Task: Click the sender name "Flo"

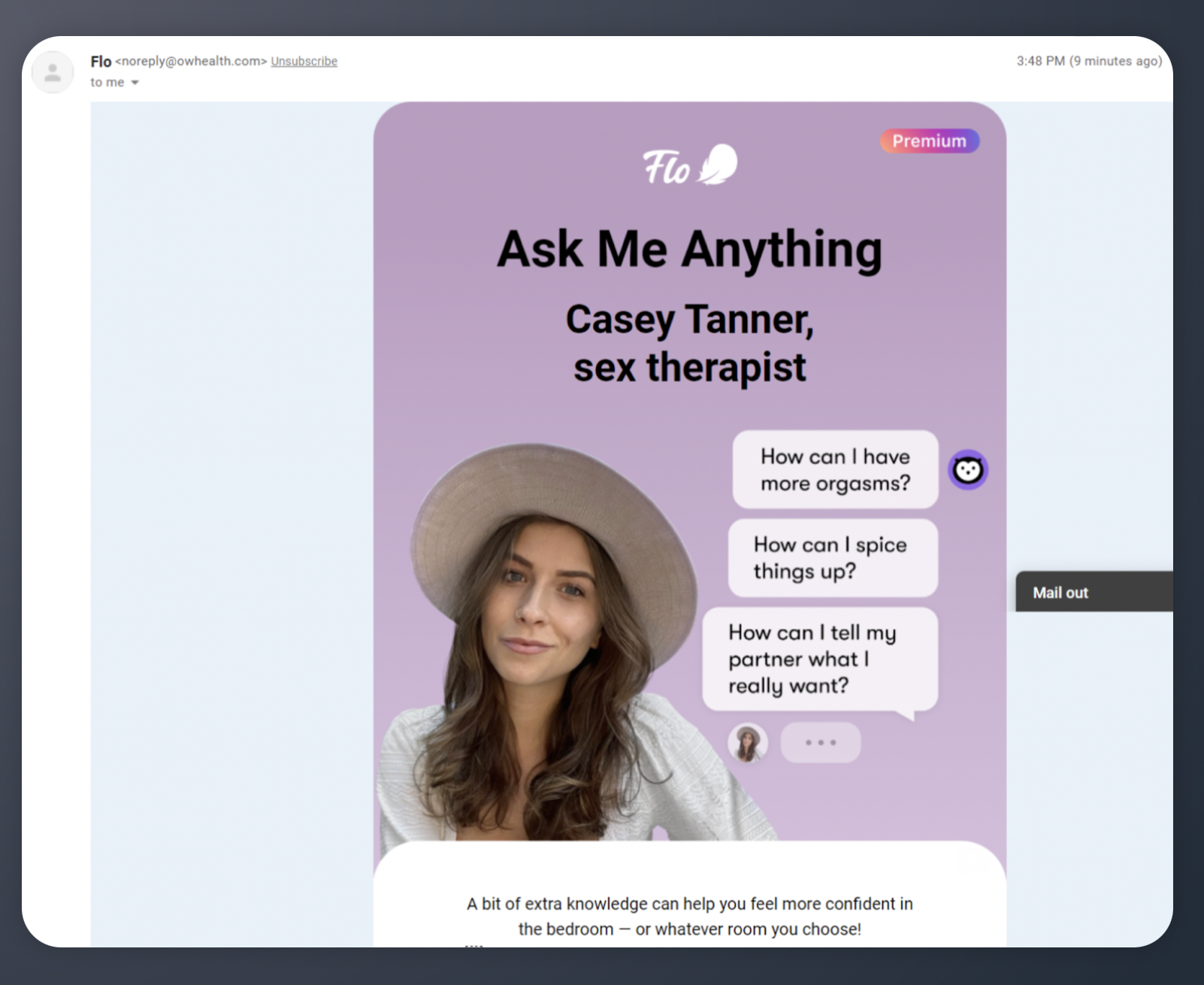Action: click(x=101, y=61)
